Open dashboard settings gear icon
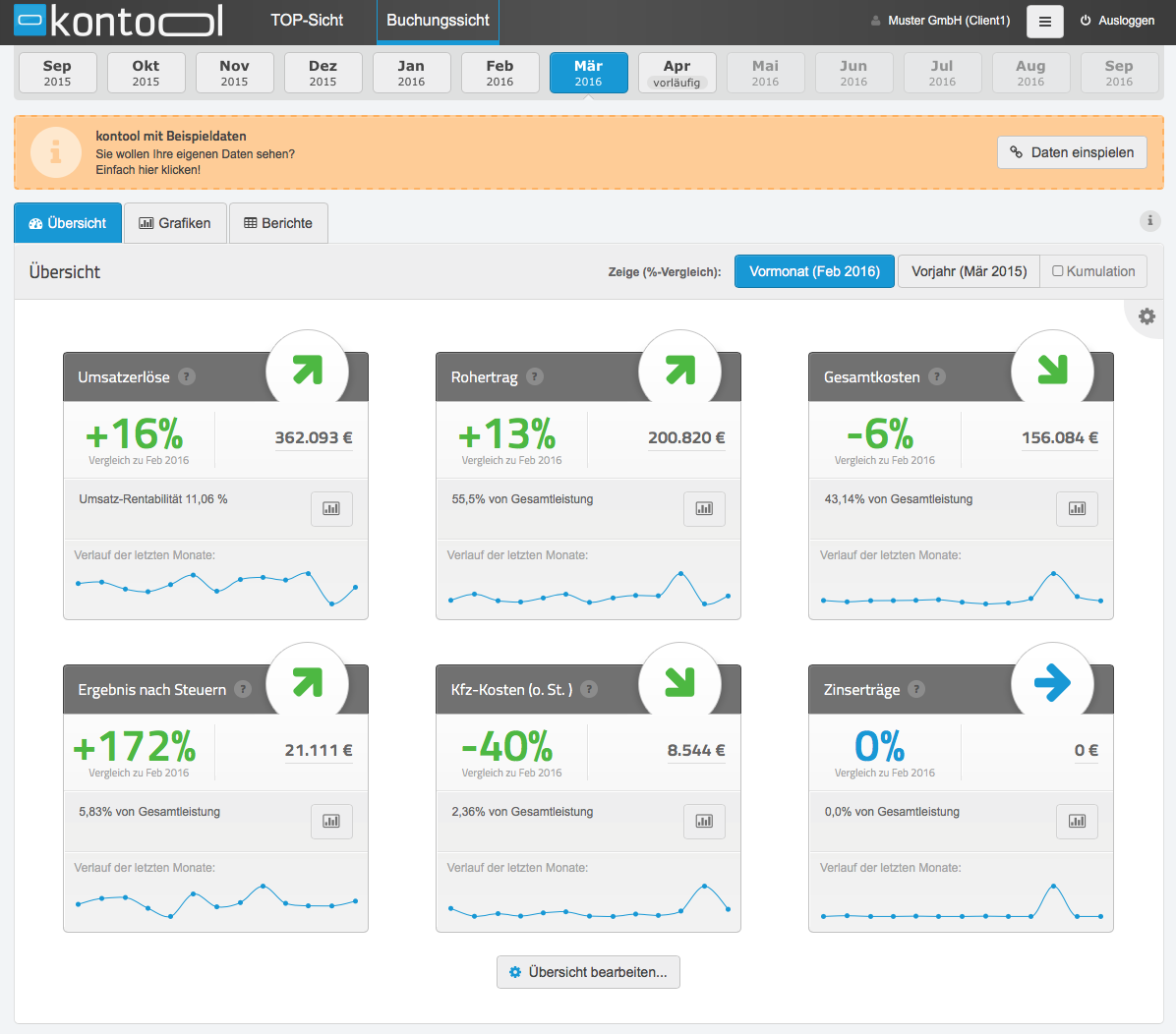 click(x=1147, y=317)
